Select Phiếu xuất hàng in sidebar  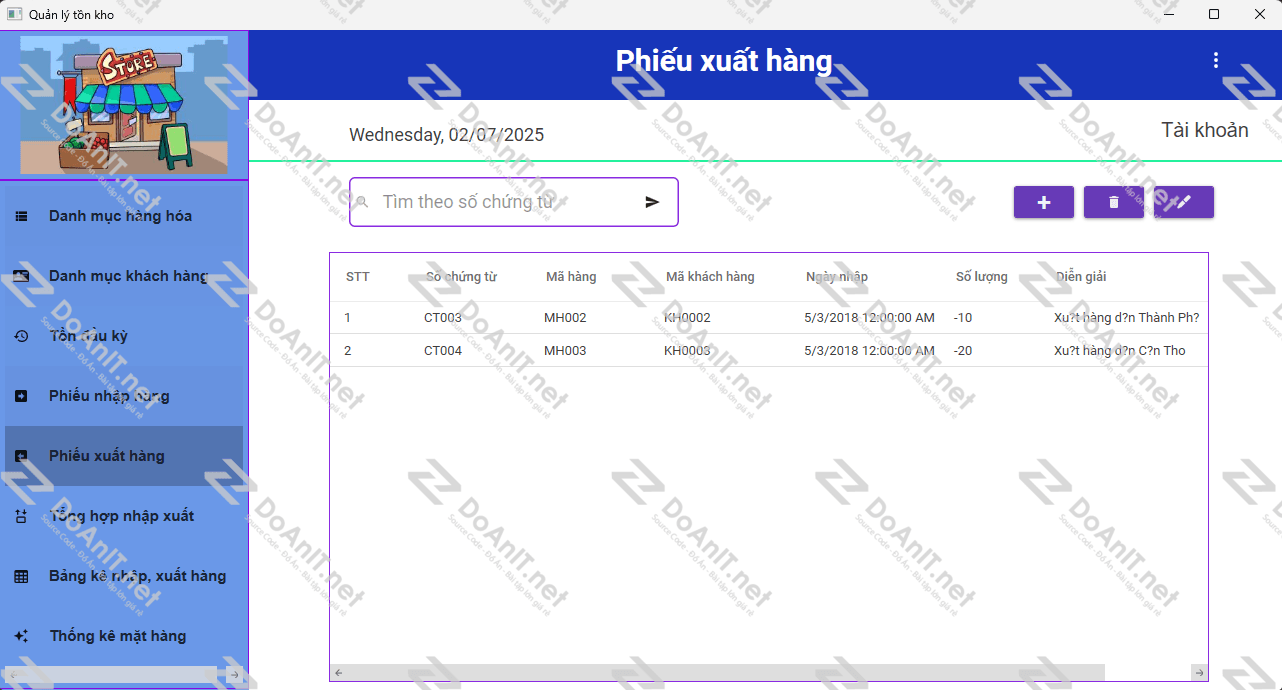124,456
